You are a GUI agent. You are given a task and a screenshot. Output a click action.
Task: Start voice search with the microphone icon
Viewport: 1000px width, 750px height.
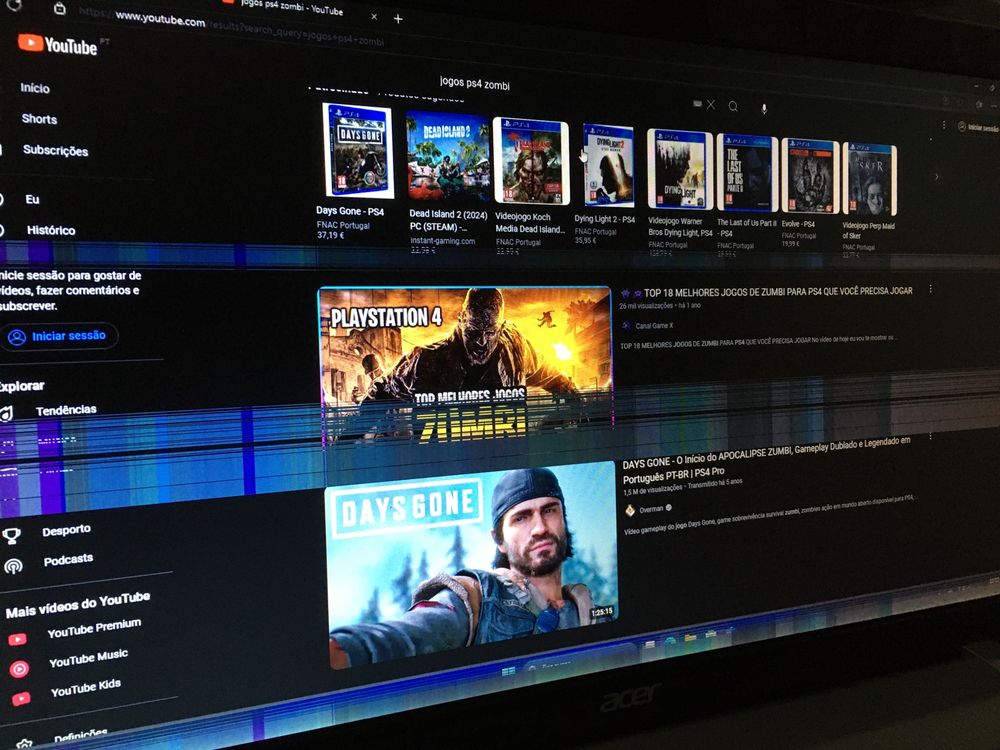(764, 108)
